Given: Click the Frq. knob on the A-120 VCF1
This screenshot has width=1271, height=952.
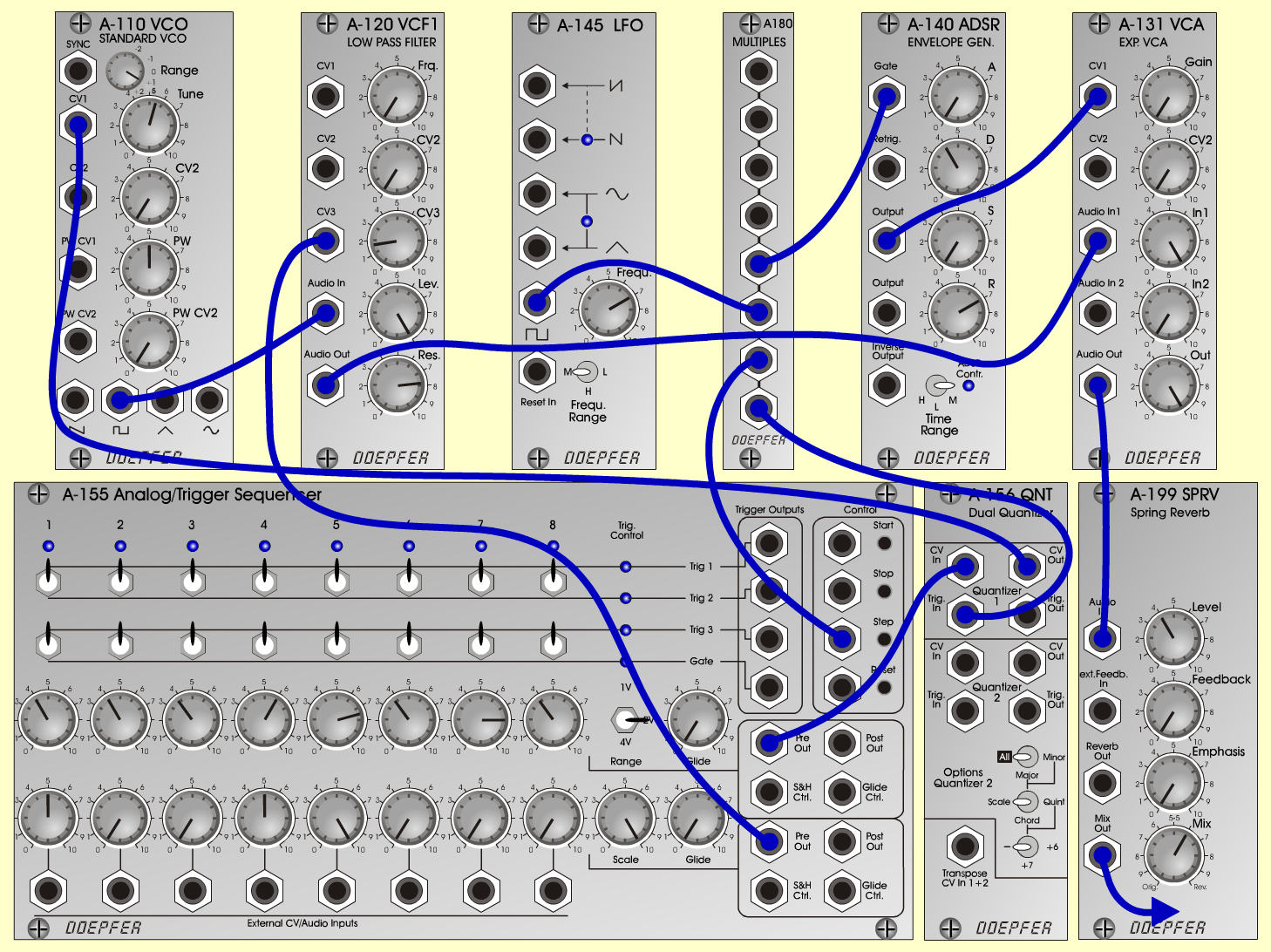Looking at the screenshot, I should (398, 96).
